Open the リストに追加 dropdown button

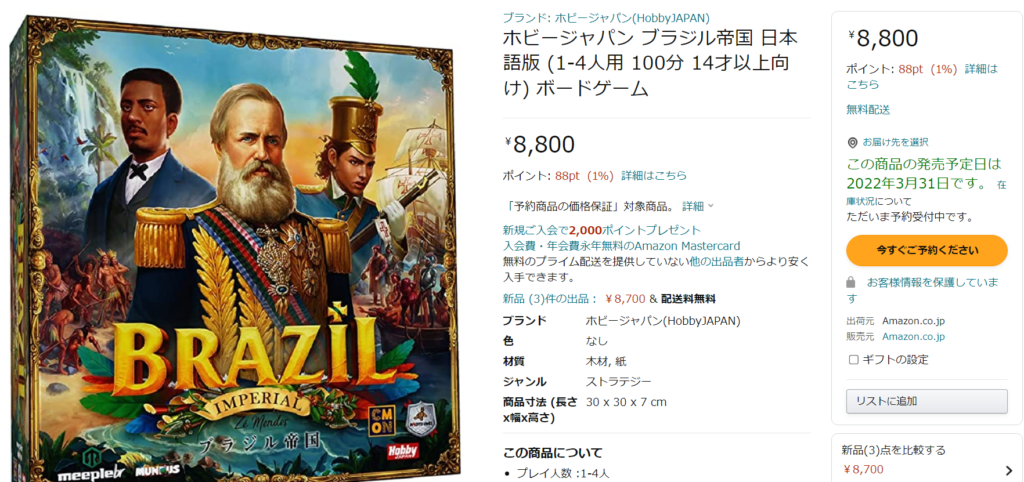[x=927, y=402]
